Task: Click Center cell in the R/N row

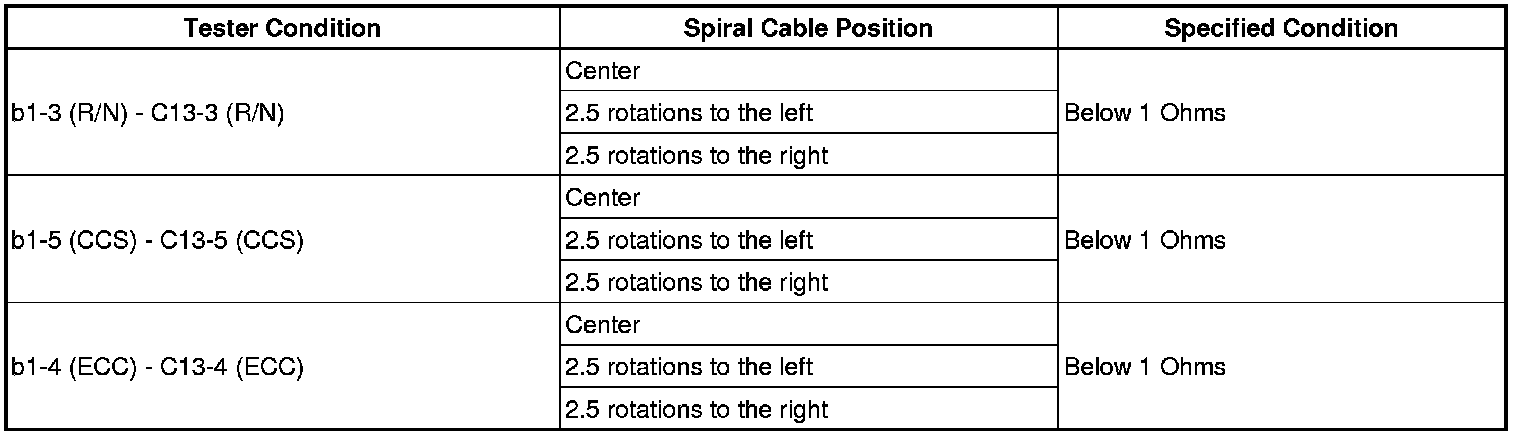Action: point(602,71)
